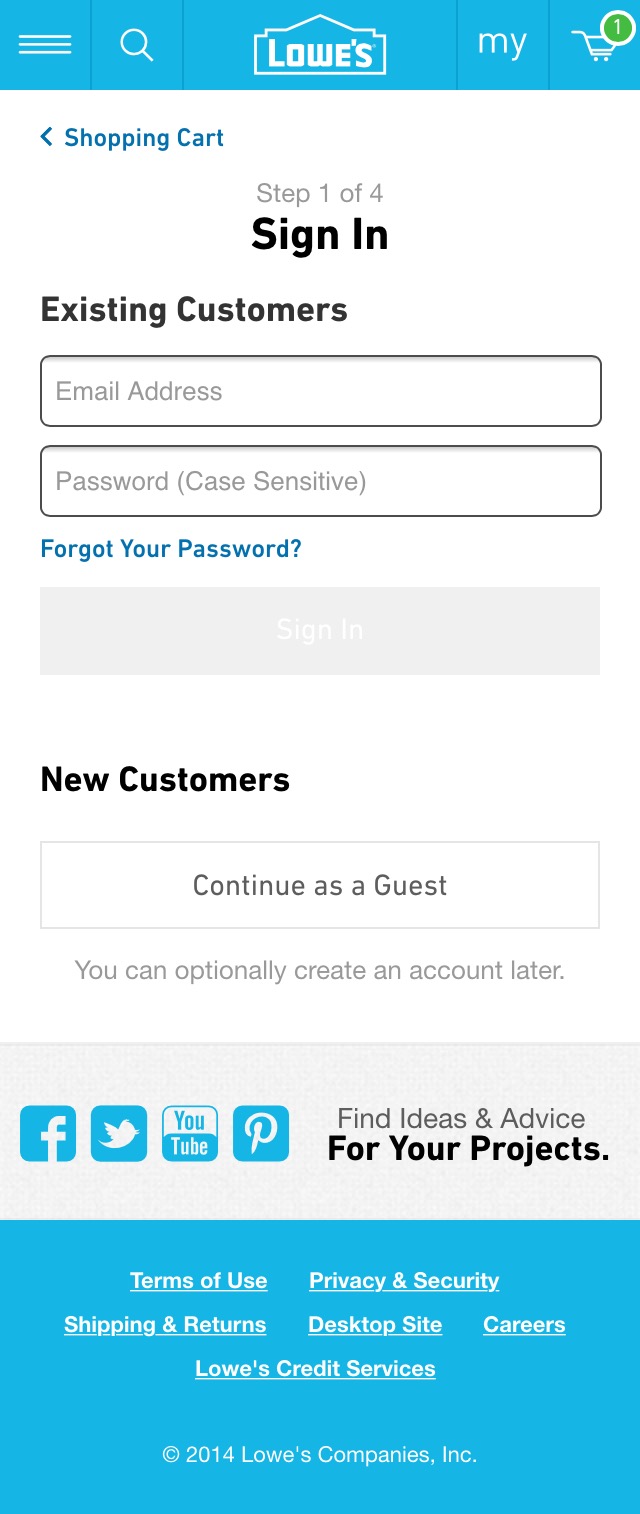640x1514 pixels.
Task: Click the Twitter bird icon
Action: coord(119,1133)
